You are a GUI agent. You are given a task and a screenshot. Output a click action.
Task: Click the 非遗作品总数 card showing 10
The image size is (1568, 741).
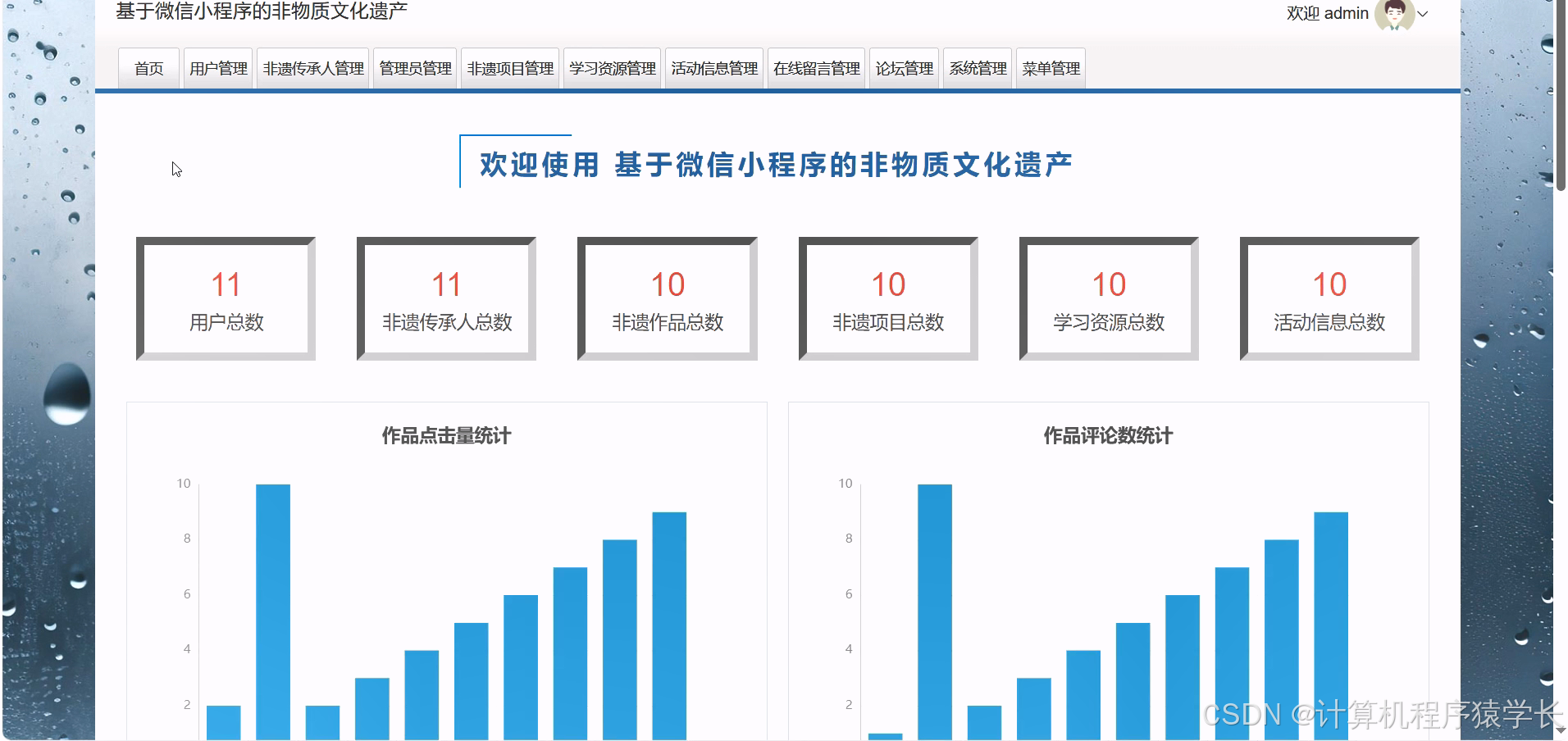(x=667, y=298)
